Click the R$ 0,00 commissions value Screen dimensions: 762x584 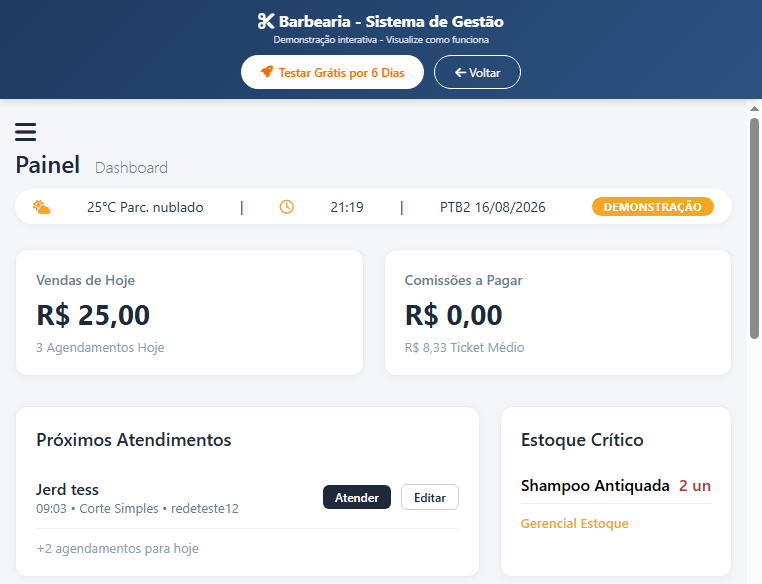pos(453,315)
